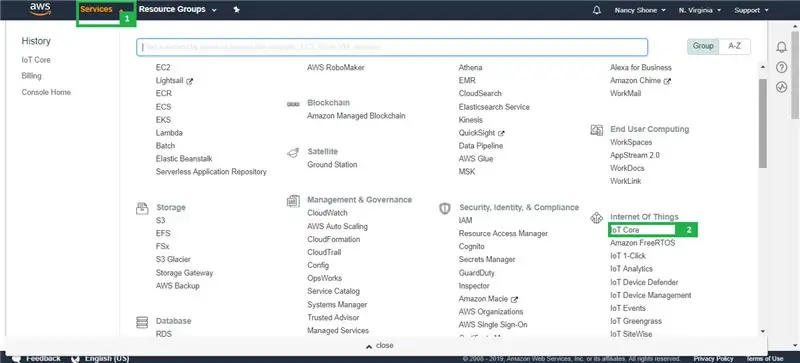
Task: Open Amazon FreeRTOS
Action: [642, 243]
